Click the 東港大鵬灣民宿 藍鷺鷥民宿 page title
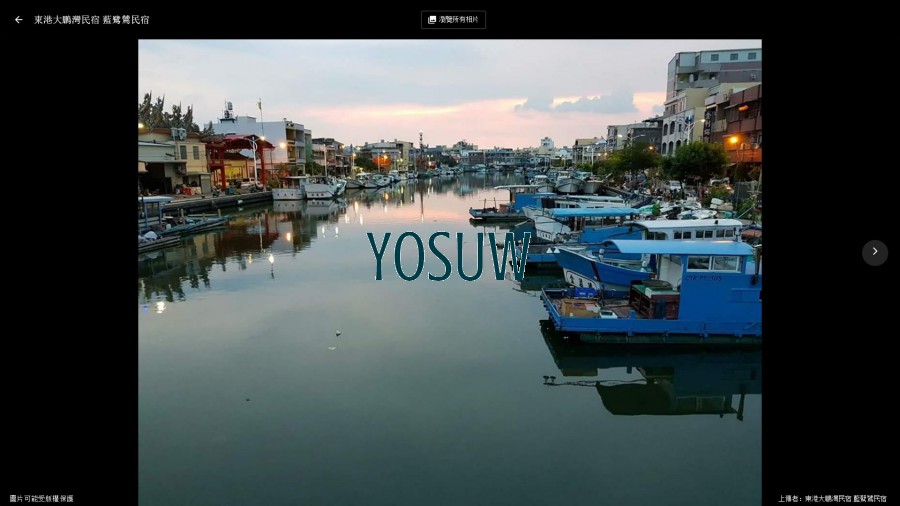The width and height of the screenshot is (900, 506). [91, 20]
